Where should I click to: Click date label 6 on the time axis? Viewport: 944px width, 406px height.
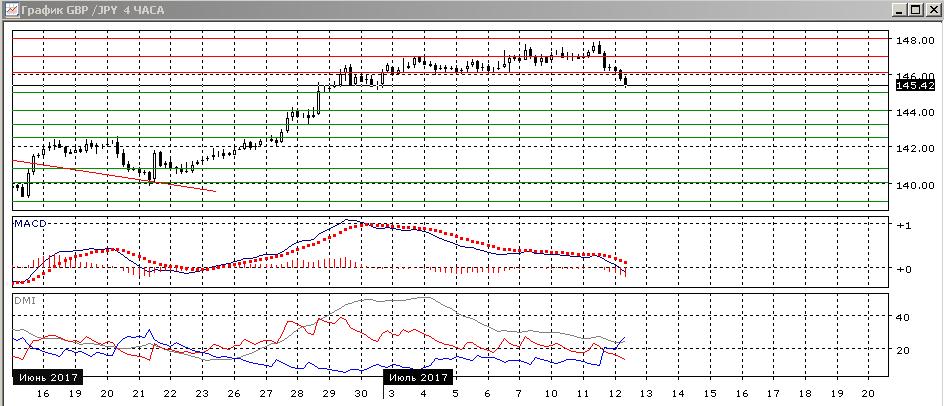[x=488, y=393]
